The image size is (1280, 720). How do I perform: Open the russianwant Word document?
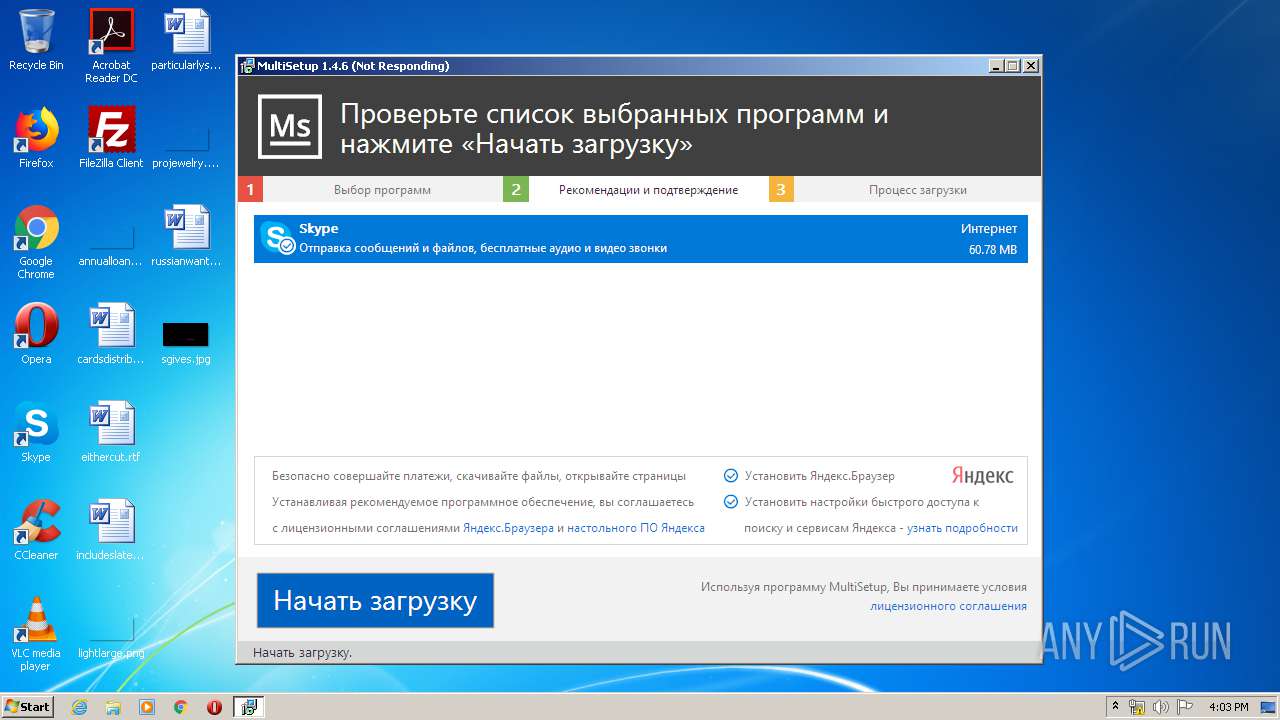186,236
